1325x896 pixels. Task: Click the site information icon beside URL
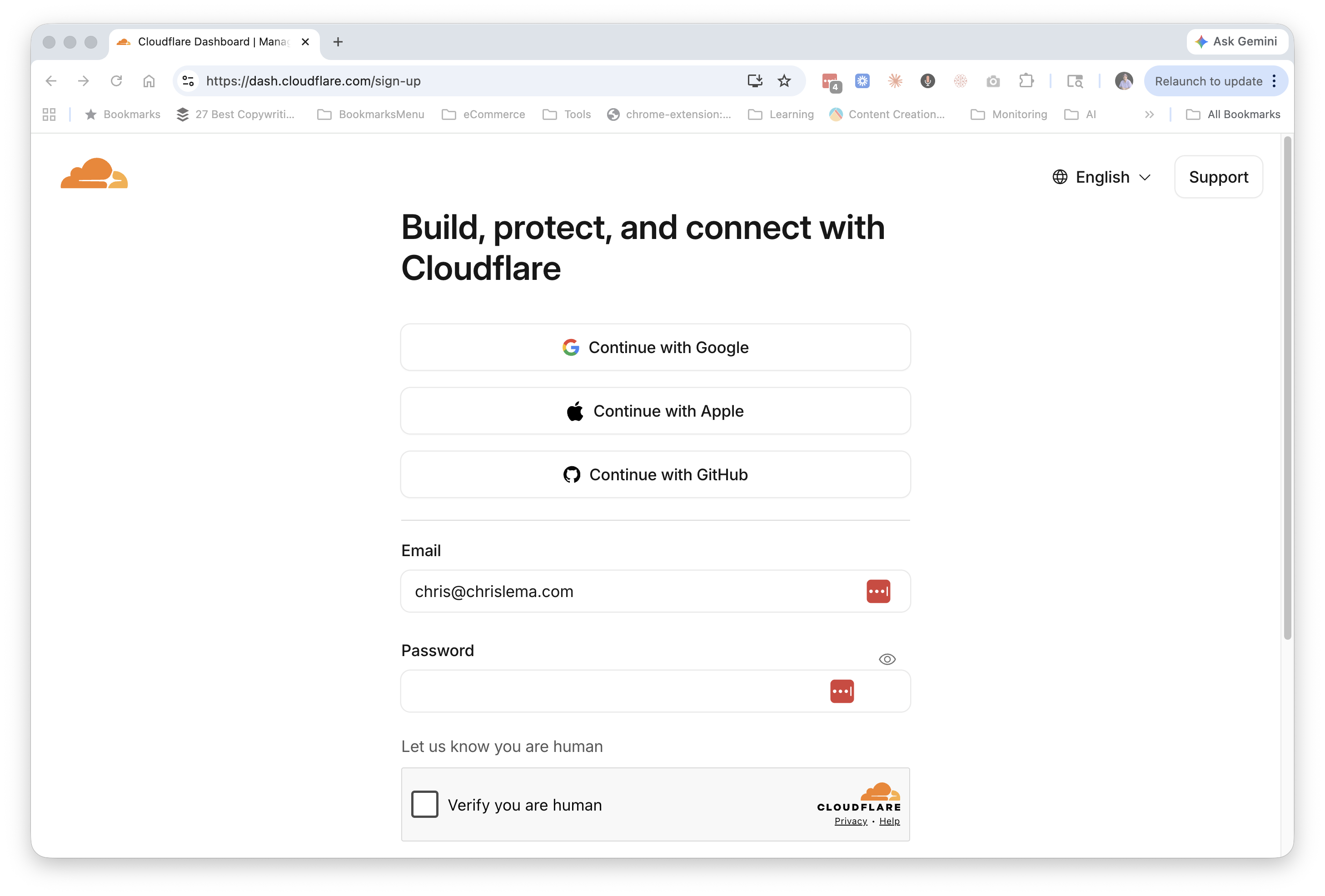pyautogui.click(x=188, y=81)
